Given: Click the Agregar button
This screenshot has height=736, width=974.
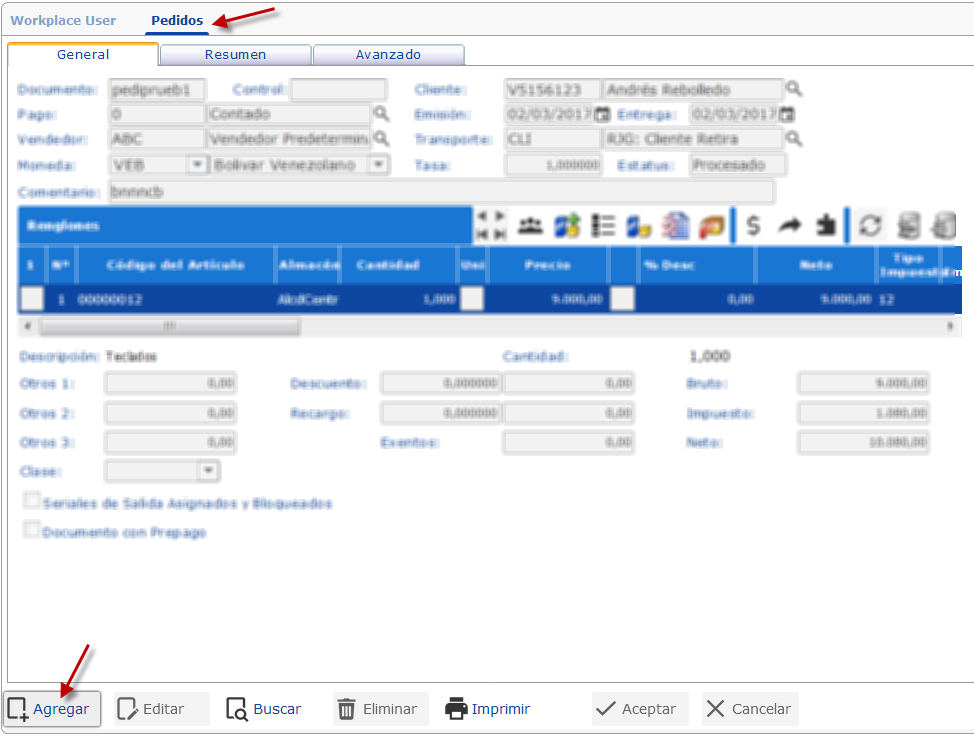Looking at the screenshot, I should point(51,708).
